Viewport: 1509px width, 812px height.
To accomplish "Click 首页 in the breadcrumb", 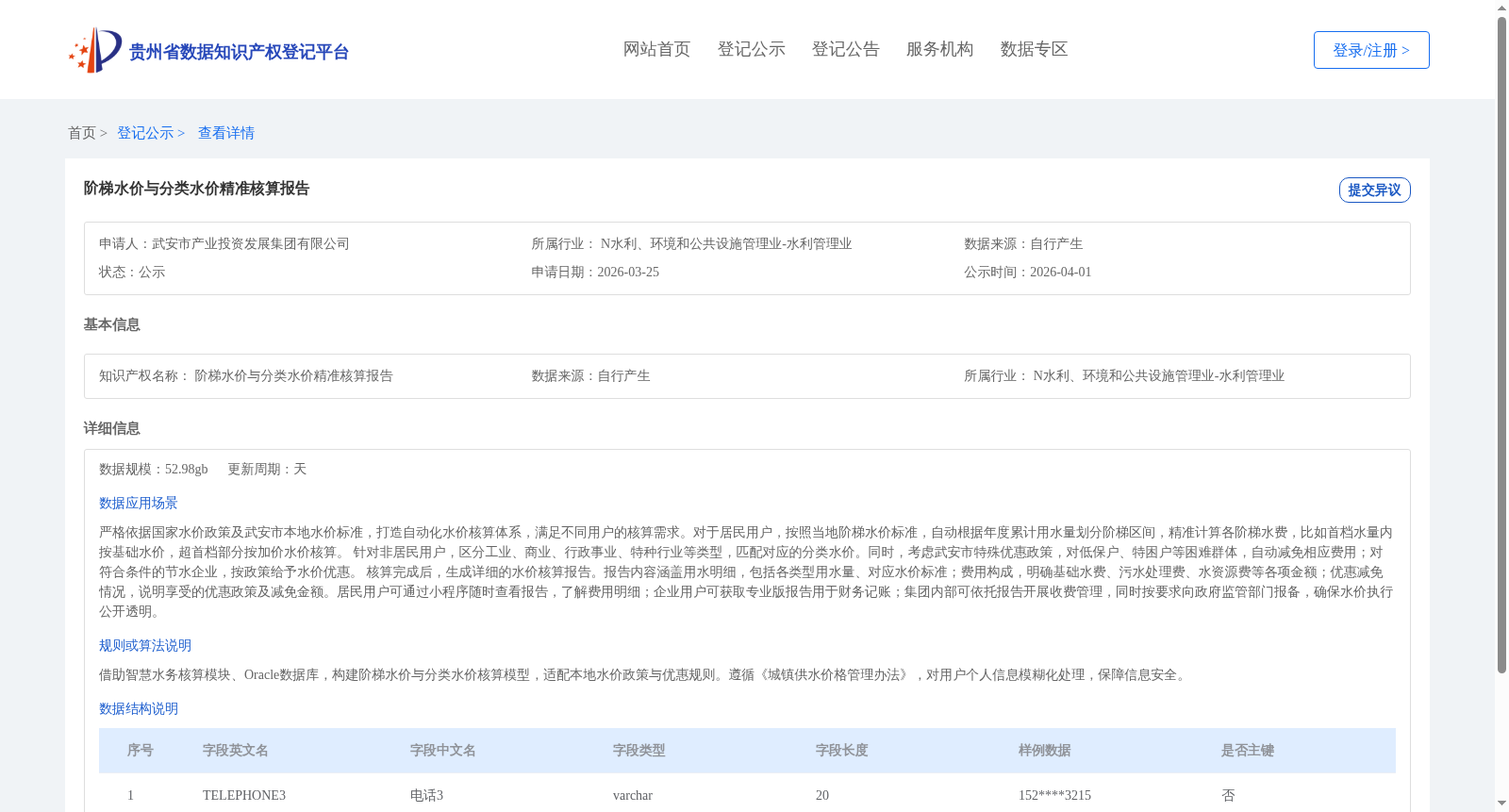I will (82, 133).
